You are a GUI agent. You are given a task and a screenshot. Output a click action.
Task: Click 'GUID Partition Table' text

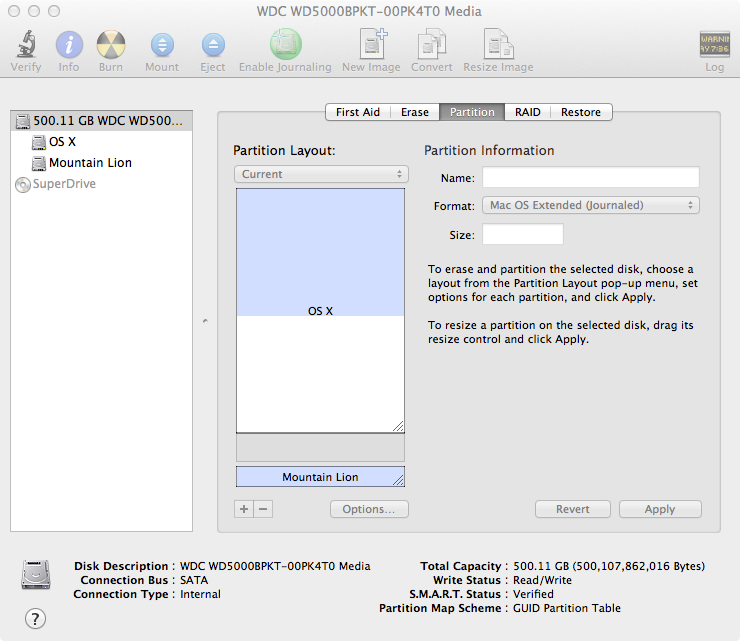[567, 608]
